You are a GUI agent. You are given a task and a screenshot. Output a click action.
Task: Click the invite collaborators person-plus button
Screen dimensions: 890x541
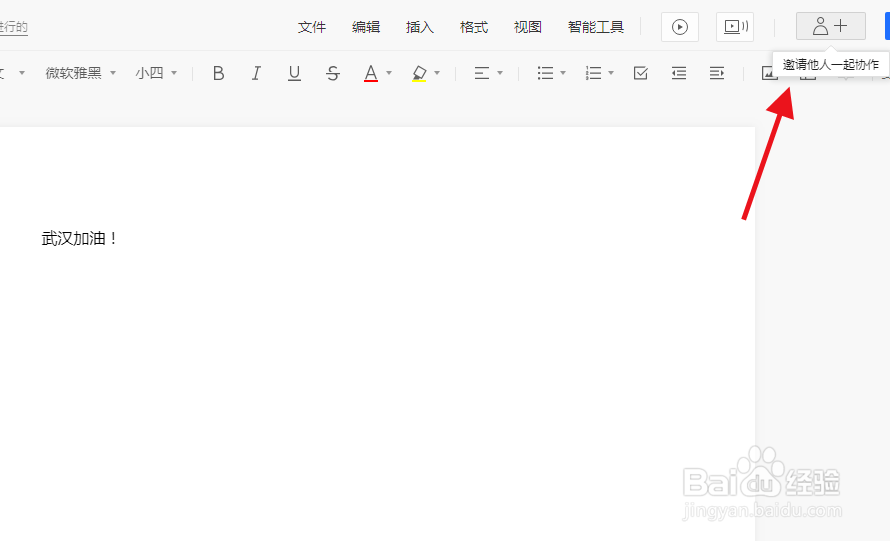[830, 26]
